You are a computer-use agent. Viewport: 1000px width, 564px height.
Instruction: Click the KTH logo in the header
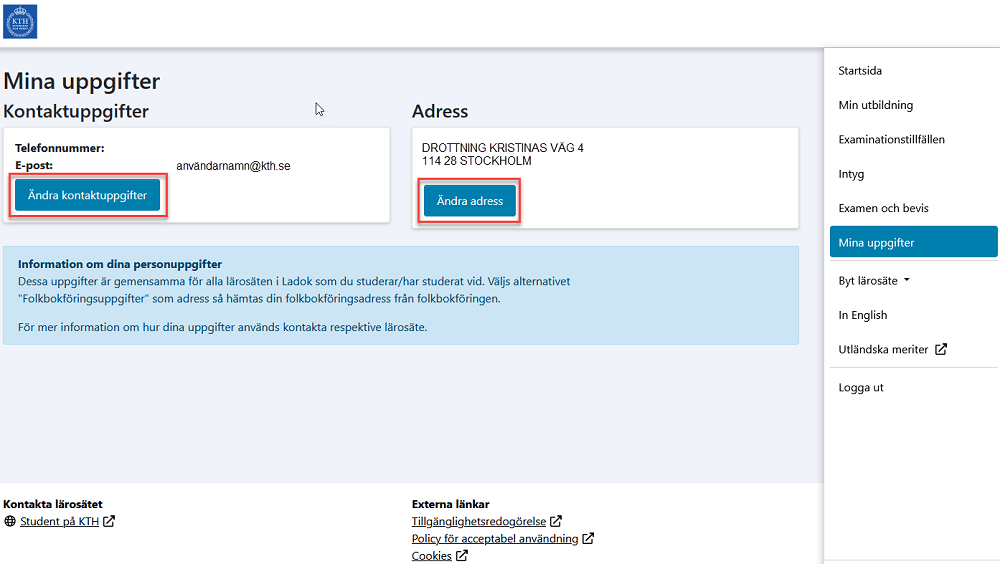21,21
